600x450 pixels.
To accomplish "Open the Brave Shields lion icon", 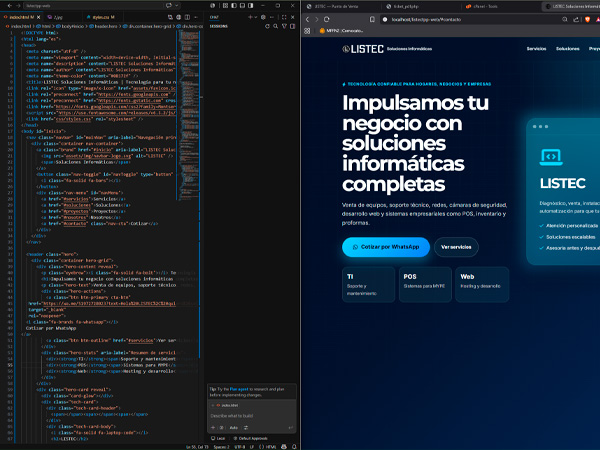I will 587,20.
